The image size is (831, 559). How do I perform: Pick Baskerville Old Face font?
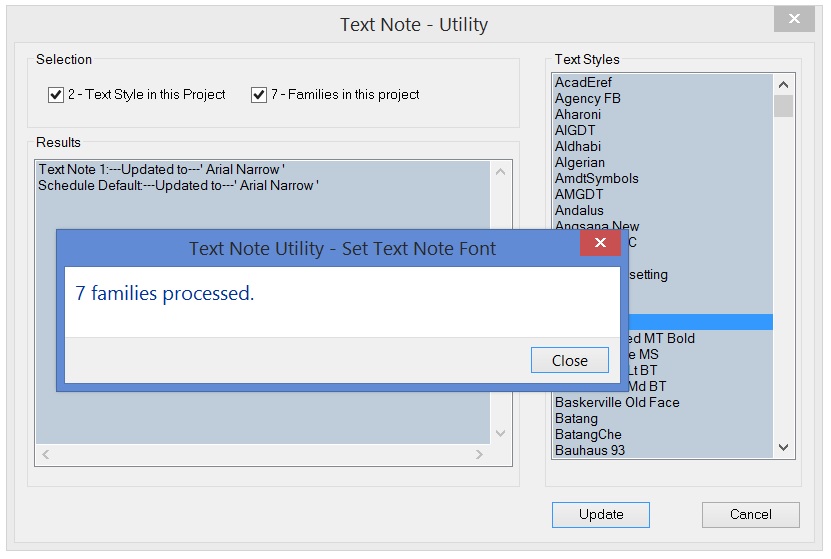click(617, 403)
